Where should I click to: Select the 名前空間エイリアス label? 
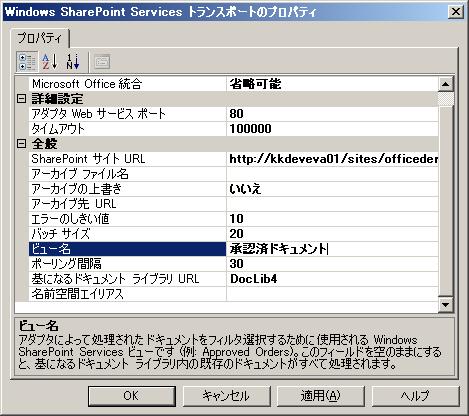click(x=127, y=294)
